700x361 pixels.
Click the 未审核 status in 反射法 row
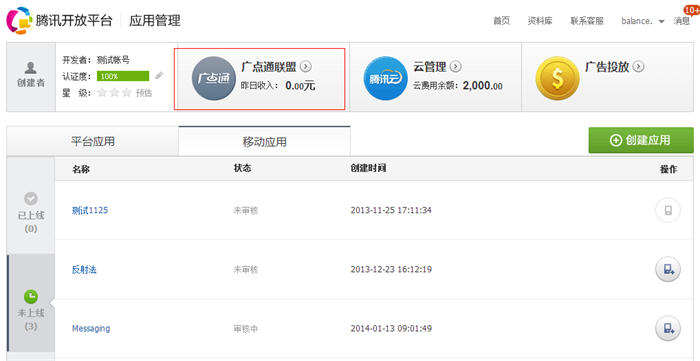246,270
